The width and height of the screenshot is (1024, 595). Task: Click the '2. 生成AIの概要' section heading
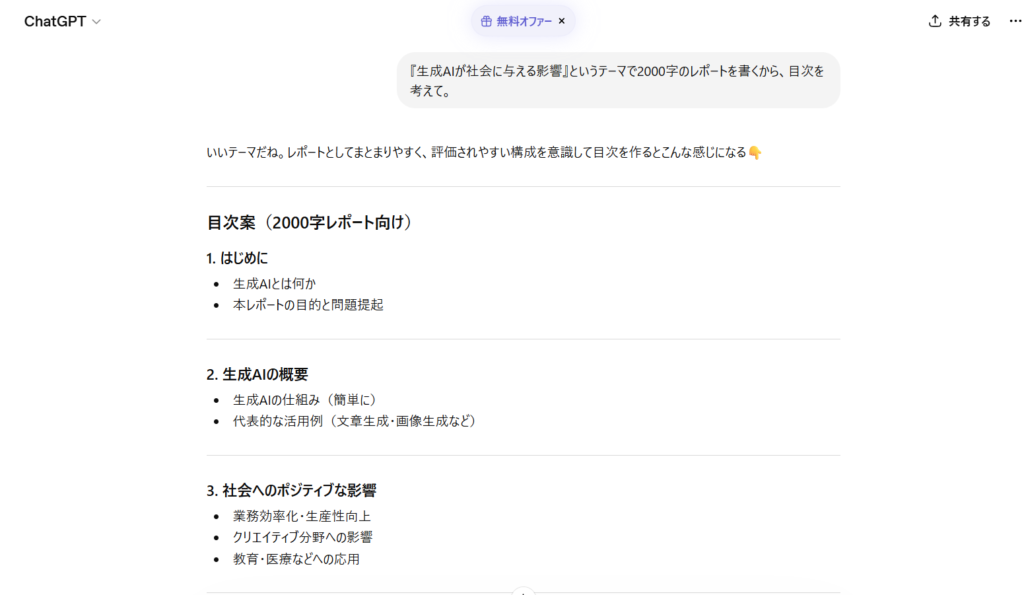click(x=257, y=374)
